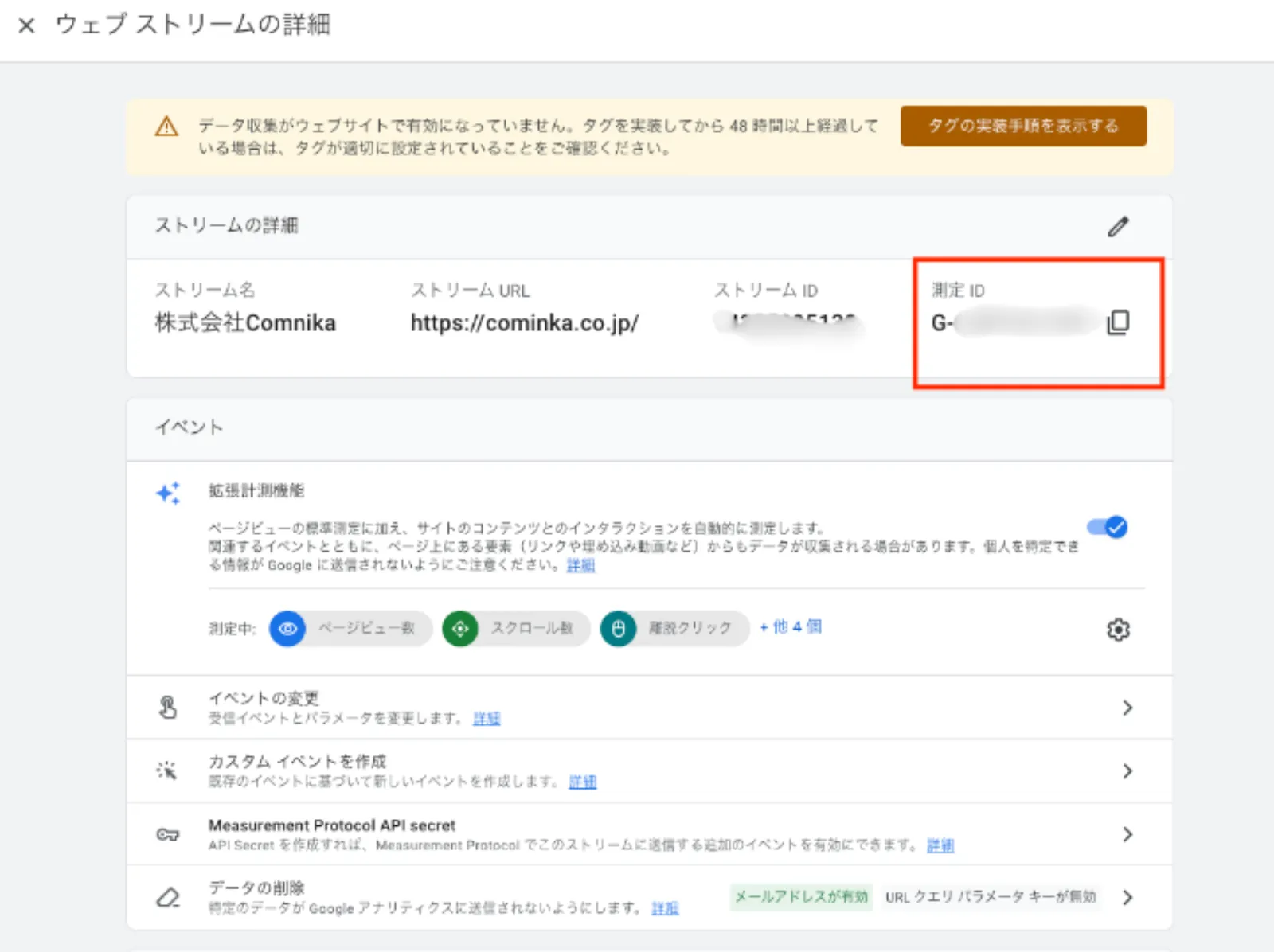Open the 詳細 link under イベントの変更
The width and height of the screenshot is (1274, 952).
[x=487, y=719]
